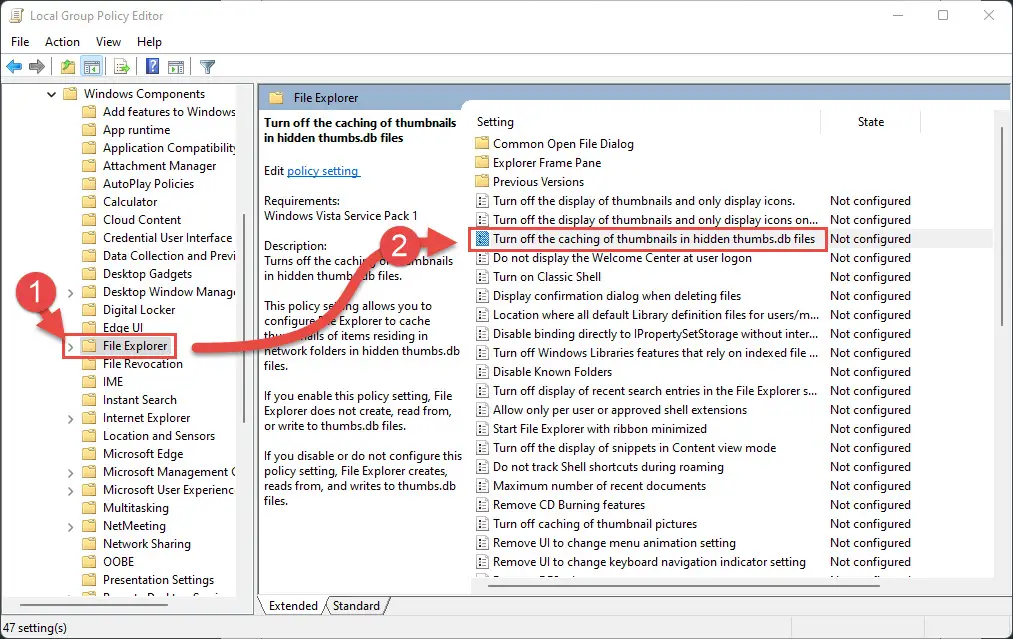This screenshot has height=639, width=1013.
Task: Click the App runtime folder icon
Action: click(89, 130)
